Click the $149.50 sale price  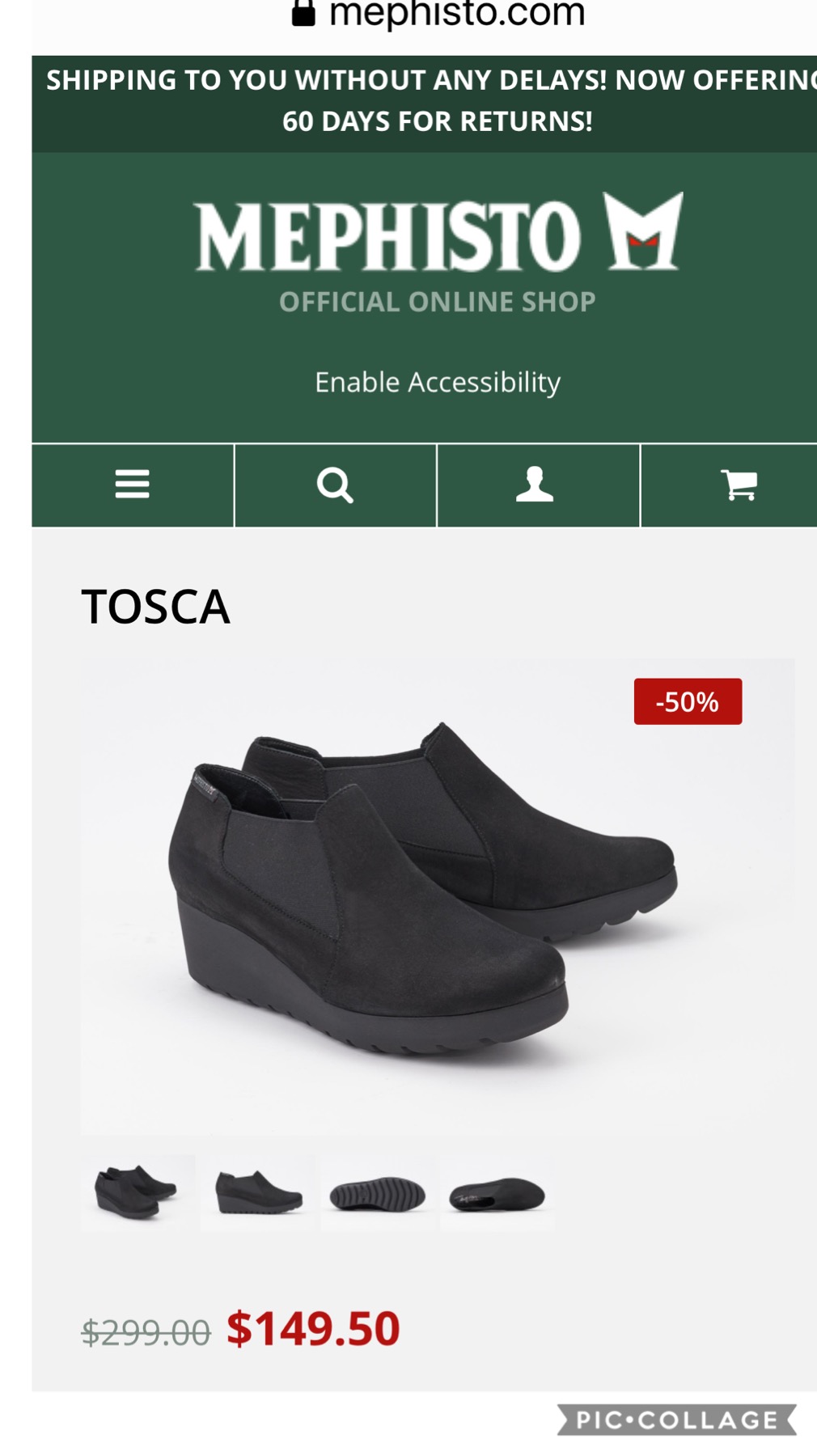click(314, 1328)
